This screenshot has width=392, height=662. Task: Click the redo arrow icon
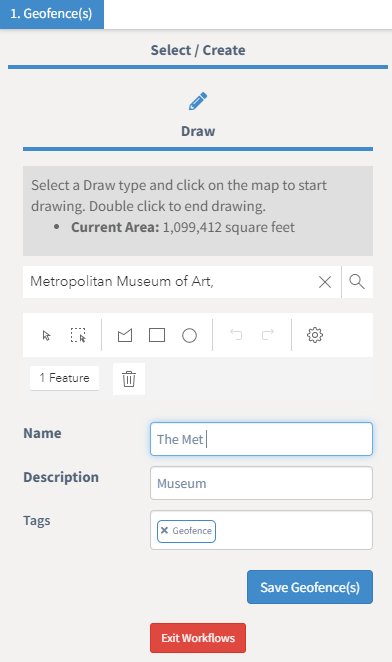(x=268, y=335)
